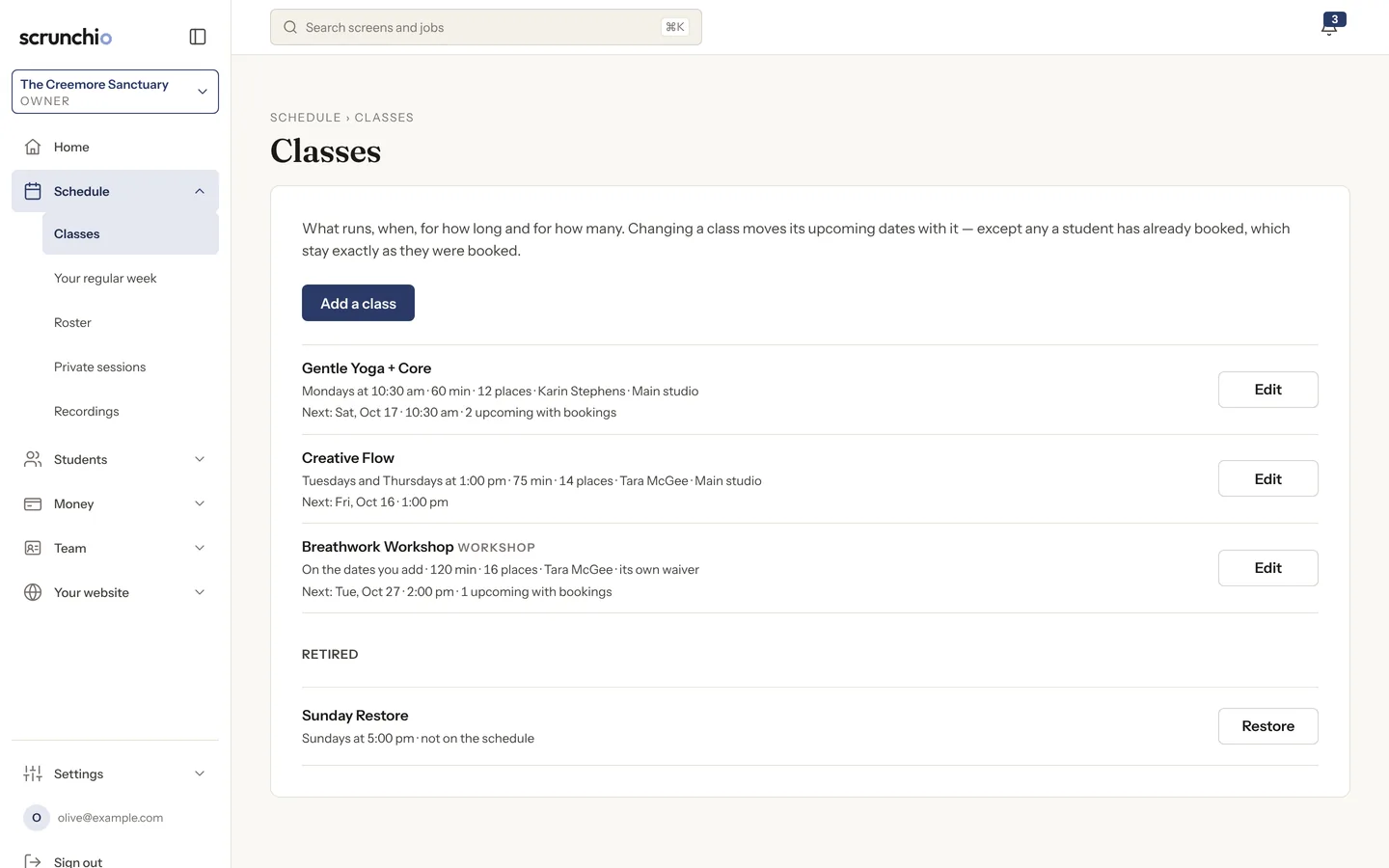Click the scrunchio logo

click(x=66, y=37)
